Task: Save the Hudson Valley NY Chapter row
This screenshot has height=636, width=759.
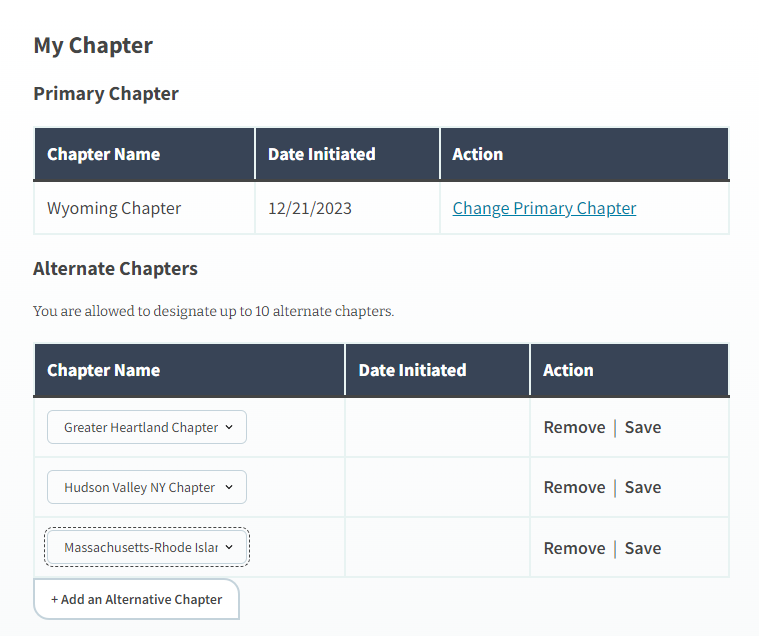Action: point(643,488)
